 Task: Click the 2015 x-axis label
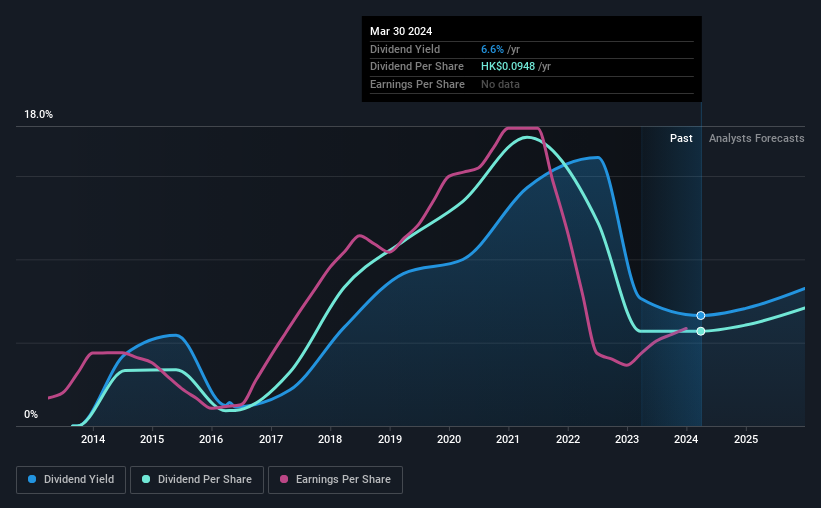(152, 439)
